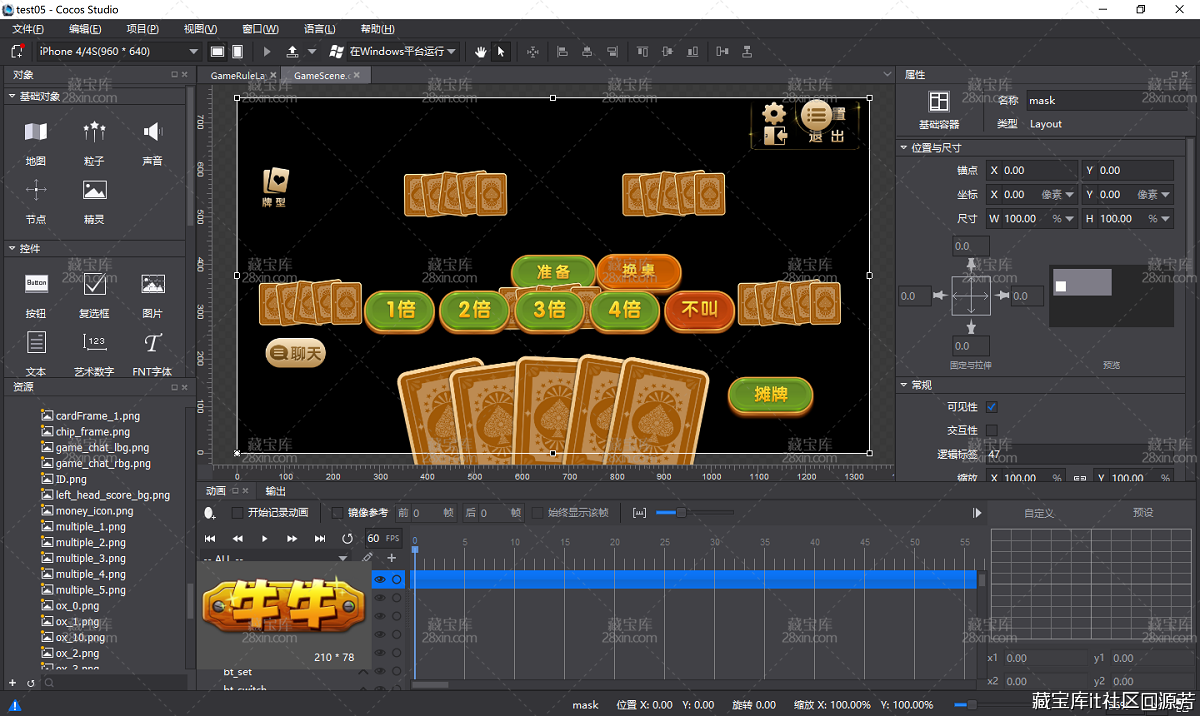
Task: Select the 节点 (node) object icon
Action: pos(36,190)
